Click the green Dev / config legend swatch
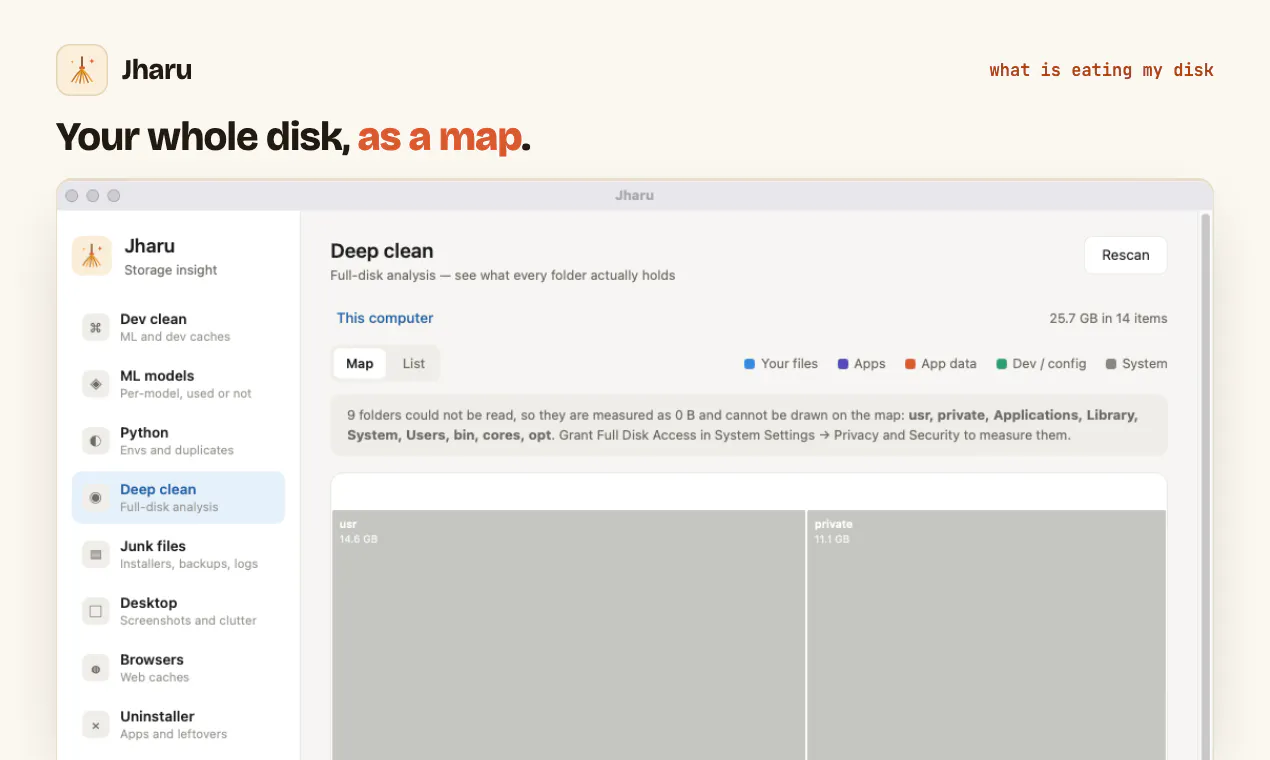 point(1002,364)
